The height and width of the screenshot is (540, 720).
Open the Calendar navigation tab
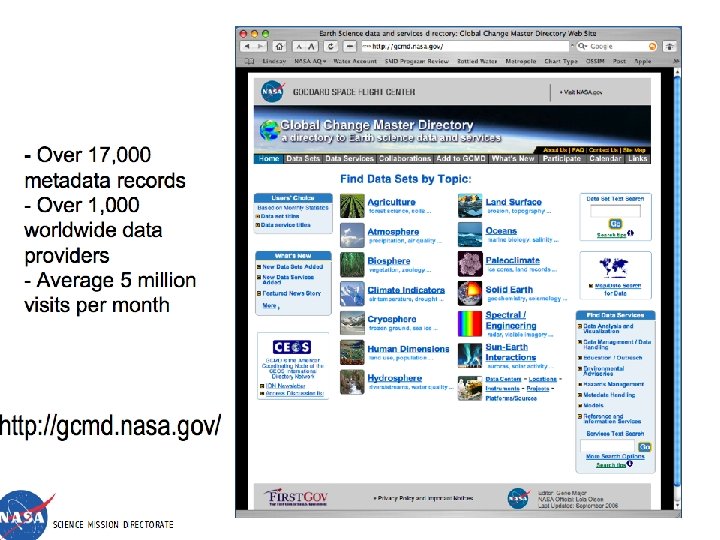click(605, 158)
